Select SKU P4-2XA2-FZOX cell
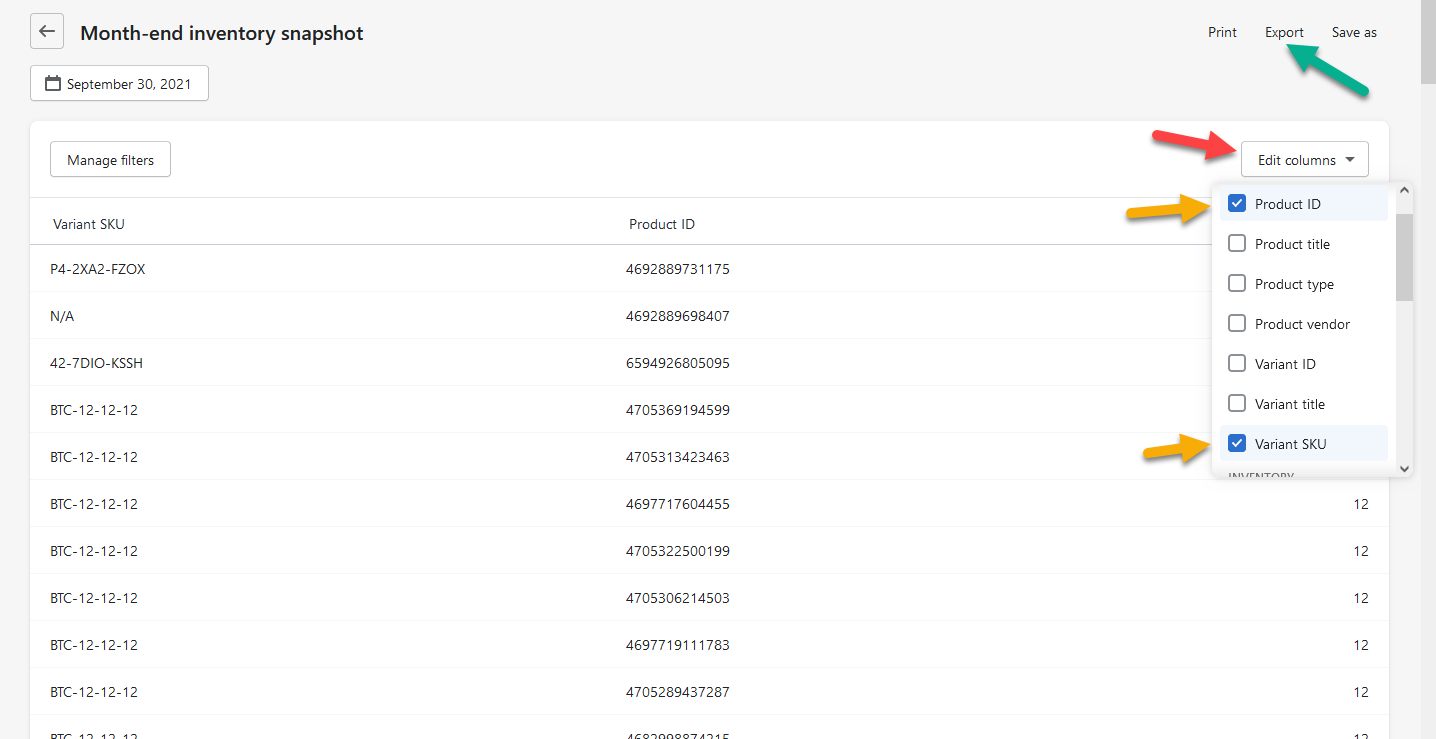The width and height of the screenshot is (1436, 739). (x=98, y=269)
